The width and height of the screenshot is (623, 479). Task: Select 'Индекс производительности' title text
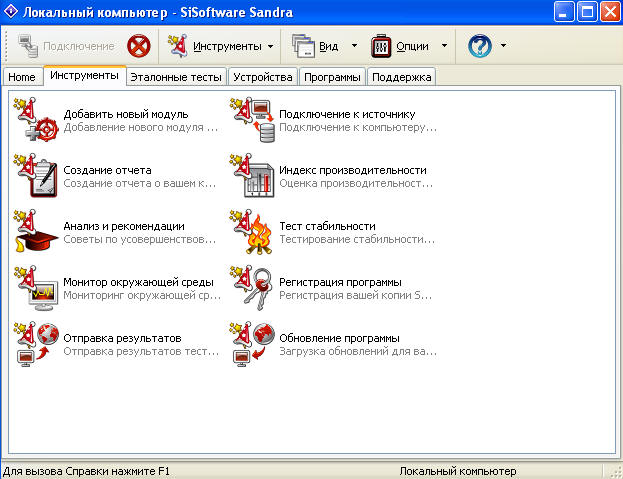click(x=353, y=170)
